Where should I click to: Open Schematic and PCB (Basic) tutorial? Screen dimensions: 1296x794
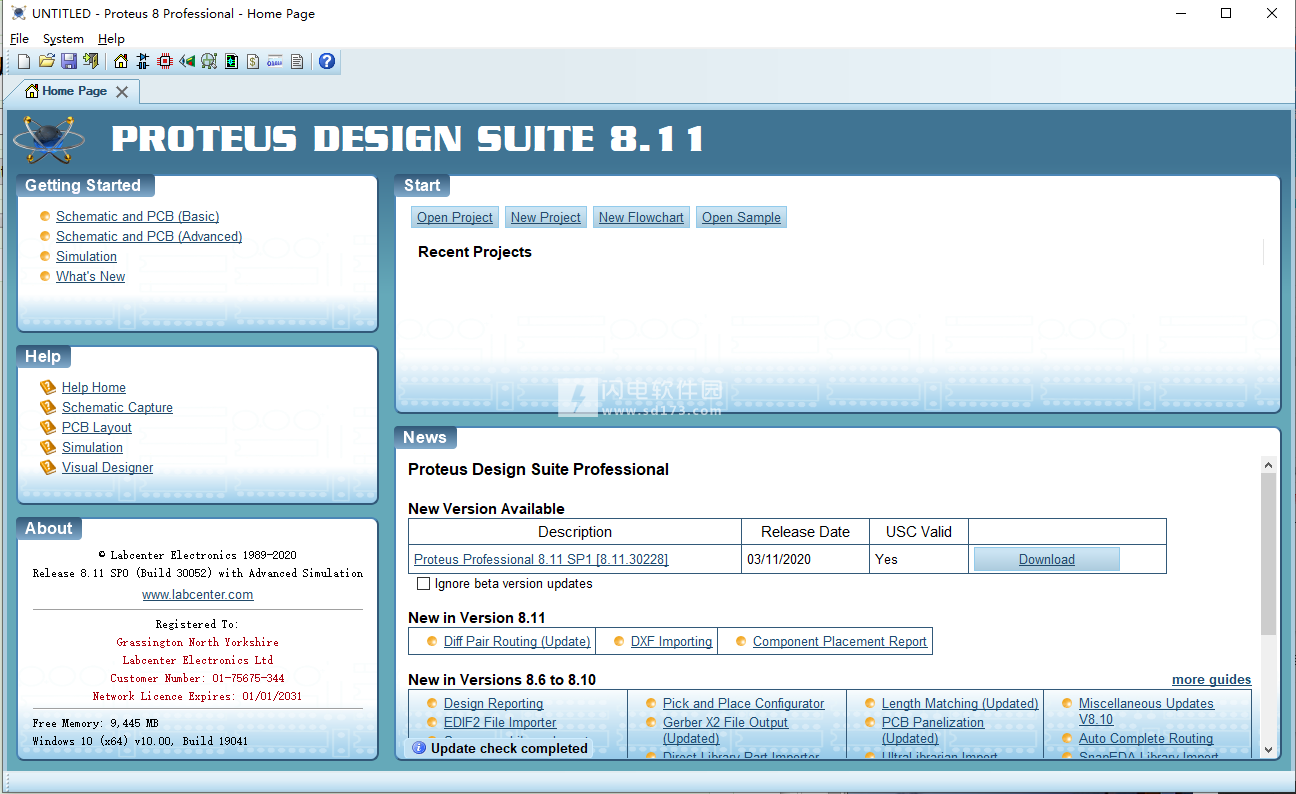[138, 216]
